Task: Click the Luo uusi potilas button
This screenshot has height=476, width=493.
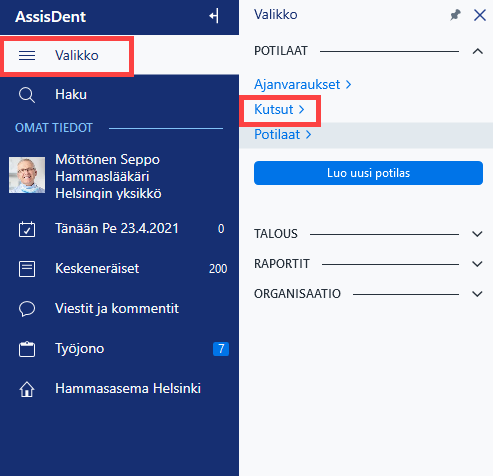Action: click(368, 173)
